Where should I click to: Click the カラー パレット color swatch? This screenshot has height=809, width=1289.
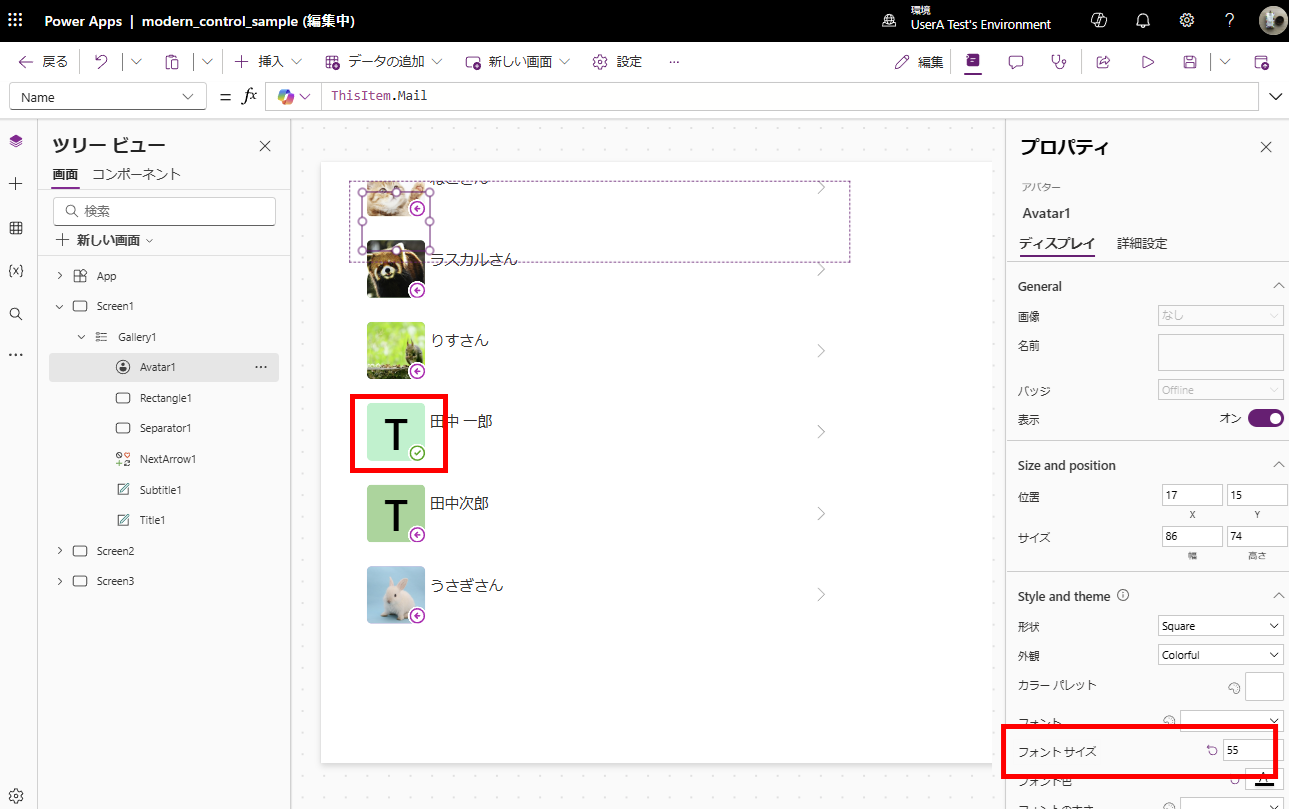tap(1264, 686)
